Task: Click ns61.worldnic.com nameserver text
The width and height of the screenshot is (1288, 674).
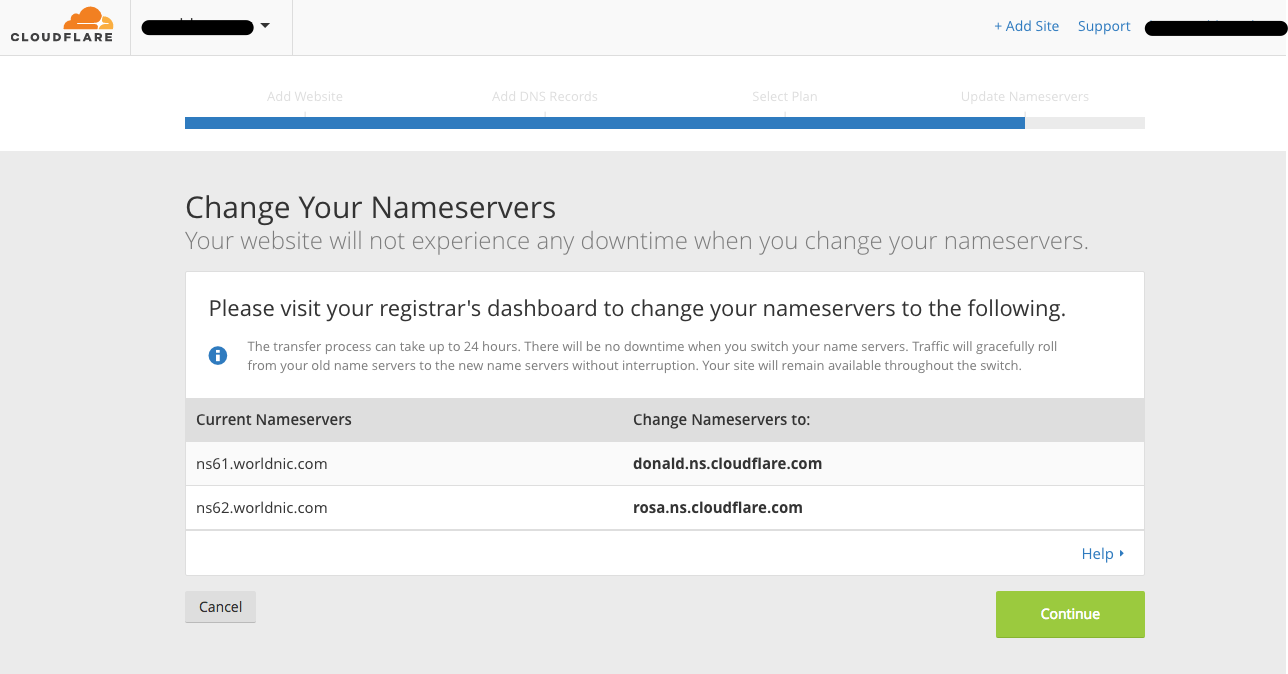Action: [x=262, y=464]
